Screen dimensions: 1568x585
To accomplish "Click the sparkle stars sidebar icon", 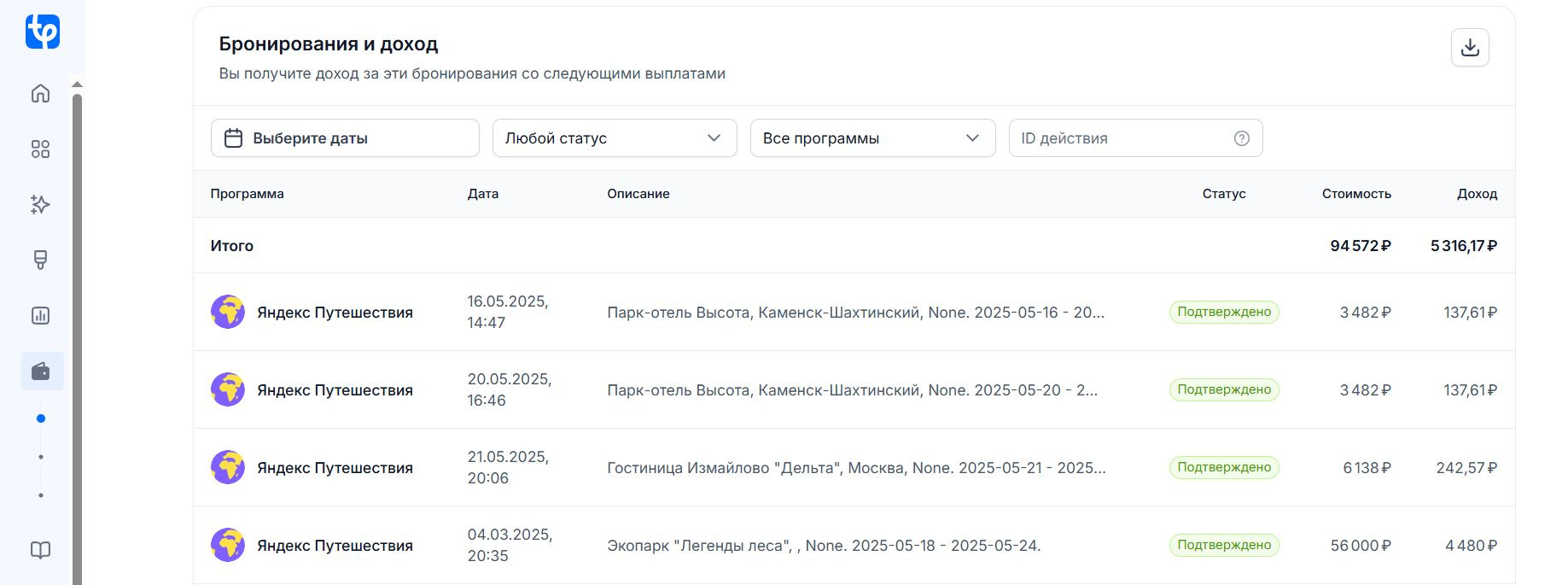I will tap(41, 205).
